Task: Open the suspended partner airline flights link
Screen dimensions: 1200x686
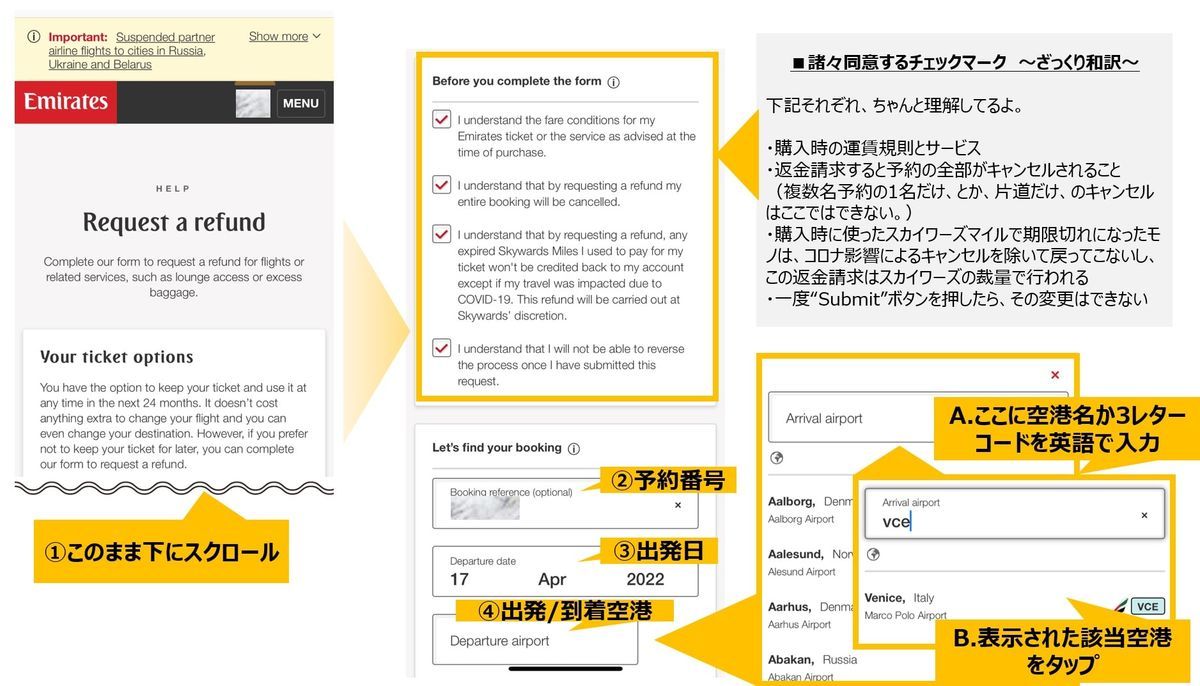Action: tap(132, 50)
